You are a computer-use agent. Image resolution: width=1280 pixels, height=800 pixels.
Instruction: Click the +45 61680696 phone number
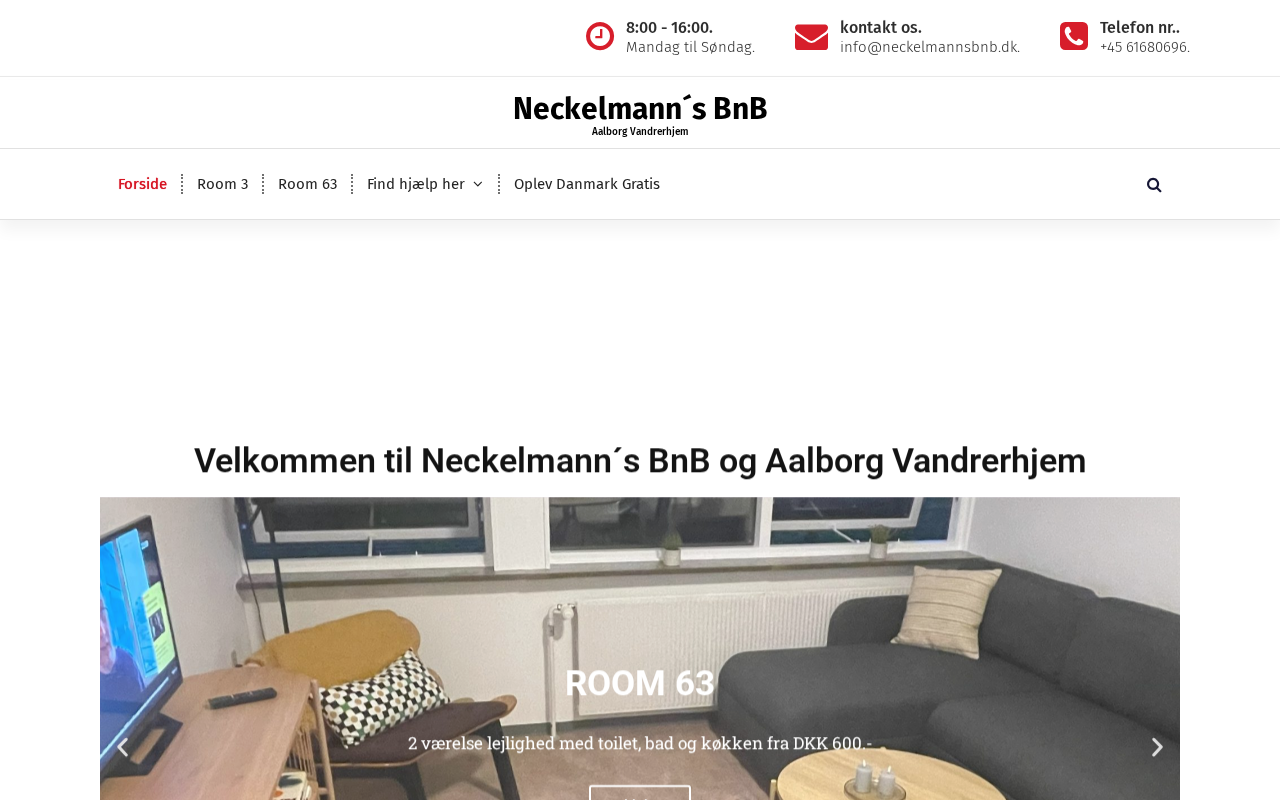click(1145, 47)
